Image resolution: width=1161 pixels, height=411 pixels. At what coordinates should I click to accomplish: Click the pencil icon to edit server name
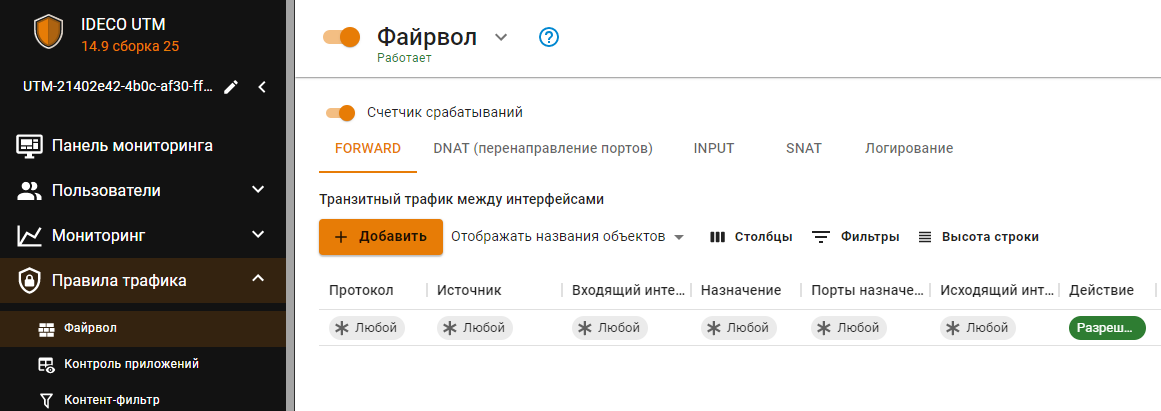point(231,87)
